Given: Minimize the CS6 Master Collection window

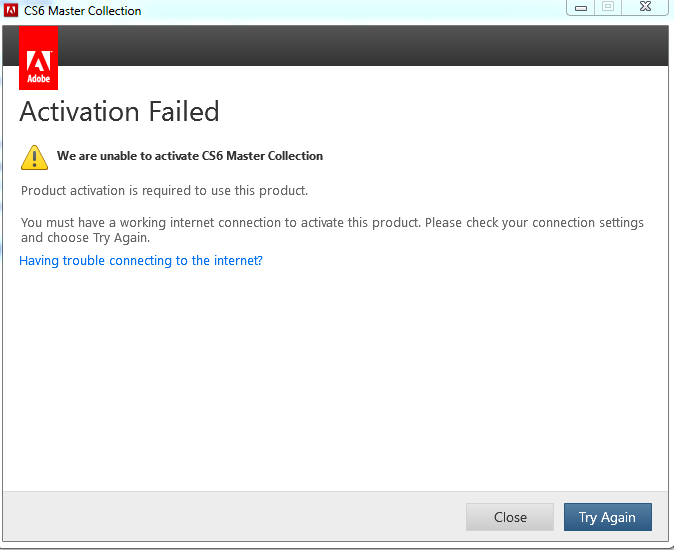Looking at the screenshot, I should [582, 8].
